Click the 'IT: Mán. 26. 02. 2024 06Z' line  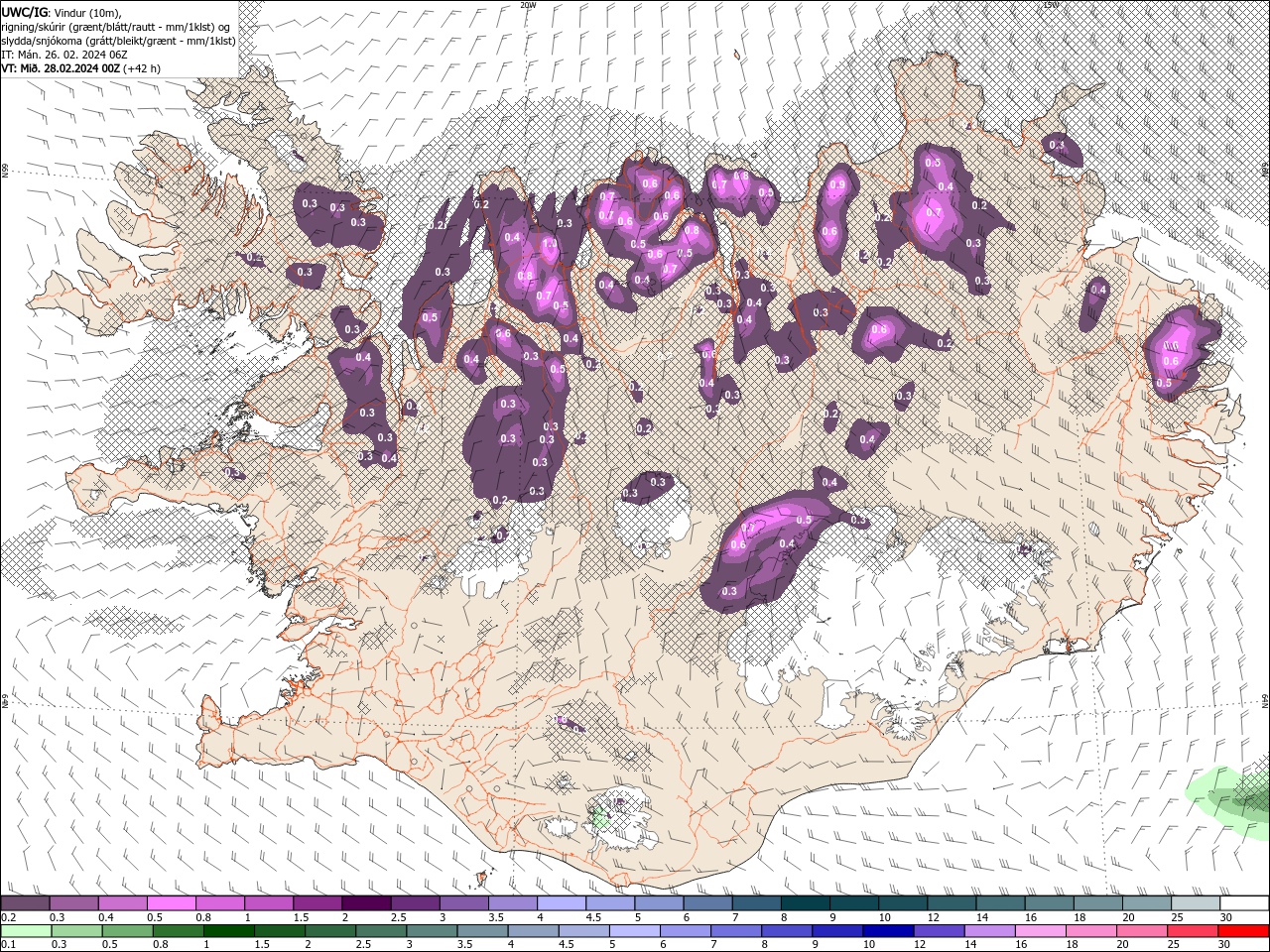click(64, 55)
